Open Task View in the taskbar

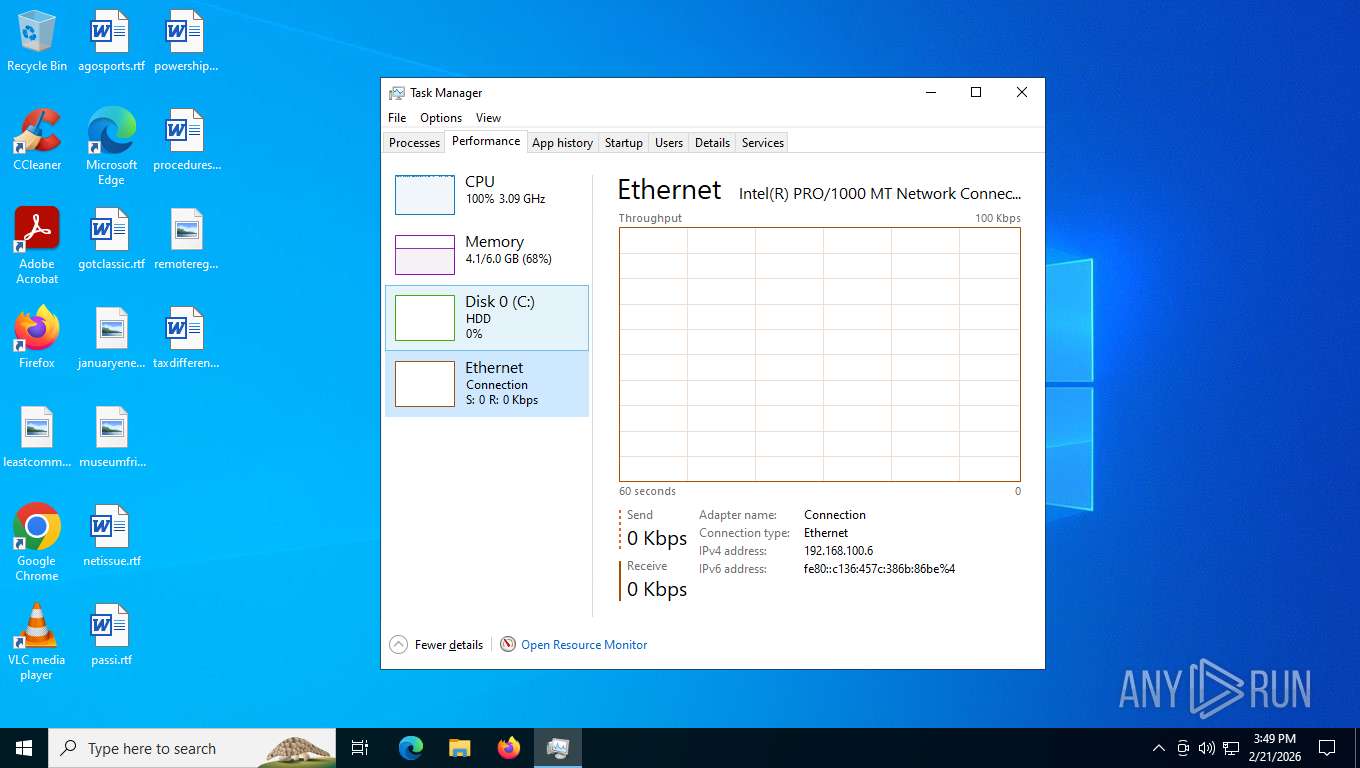(x=360, y=748)
